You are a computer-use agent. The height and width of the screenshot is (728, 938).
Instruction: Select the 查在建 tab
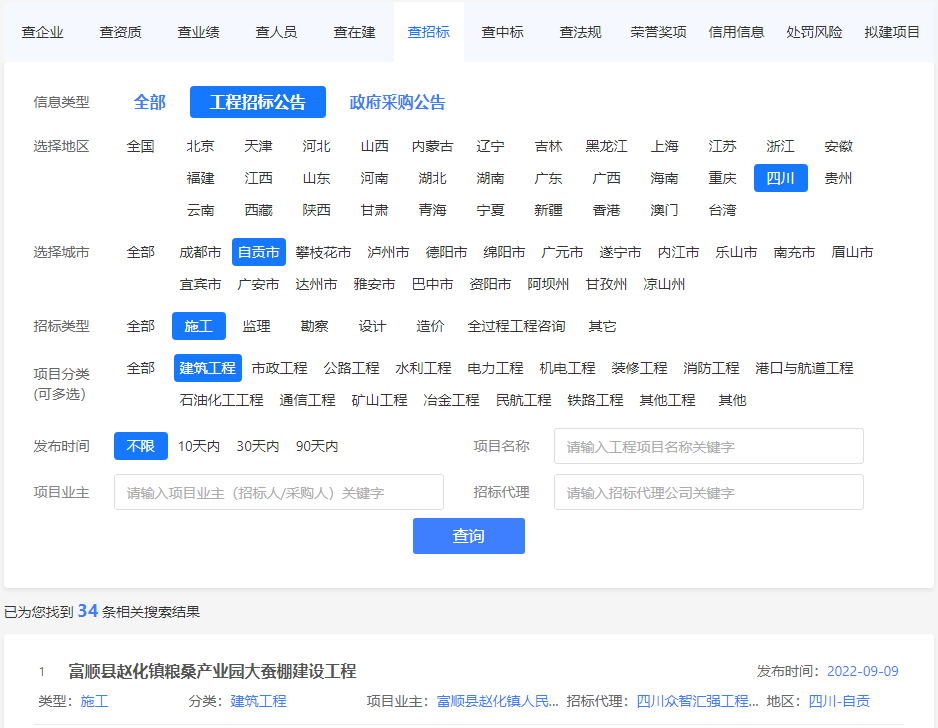point(355,32)
